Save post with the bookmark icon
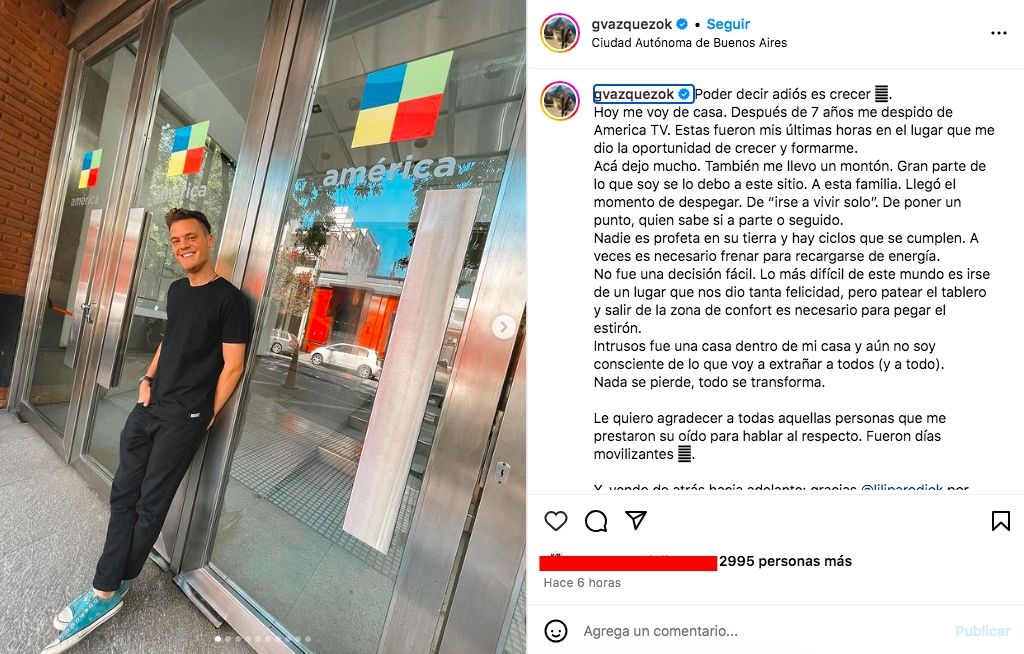The width and height of the screenshot is (1024, 654). tap(1000, 521)
